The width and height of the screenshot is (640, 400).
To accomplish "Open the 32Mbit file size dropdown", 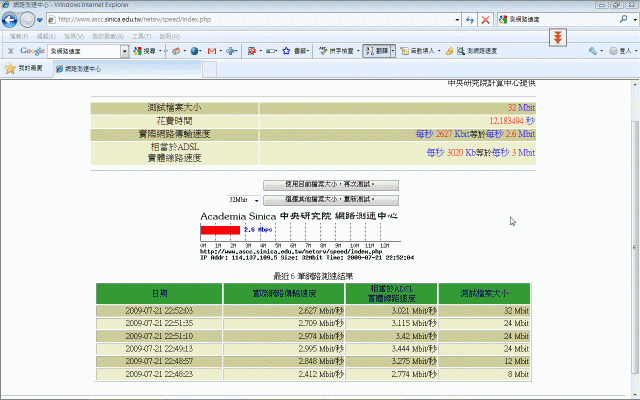I will coord(244,200).
